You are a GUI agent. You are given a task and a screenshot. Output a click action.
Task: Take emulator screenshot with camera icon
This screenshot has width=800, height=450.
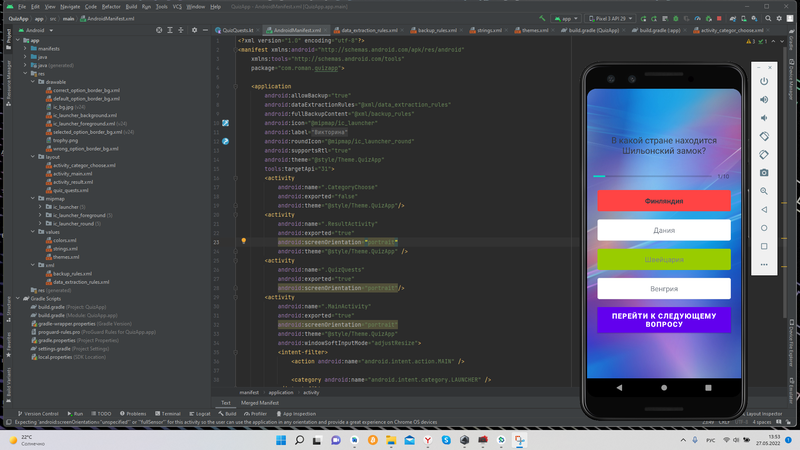765,173
